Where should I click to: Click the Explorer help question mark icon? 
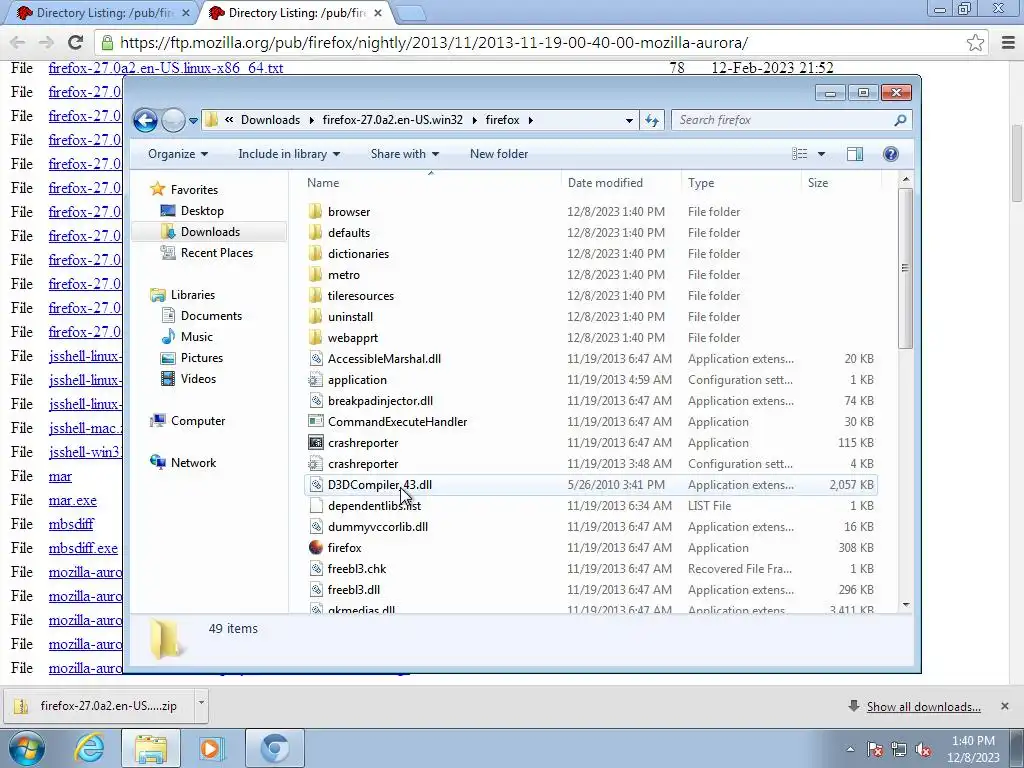(x=890, y=154)
